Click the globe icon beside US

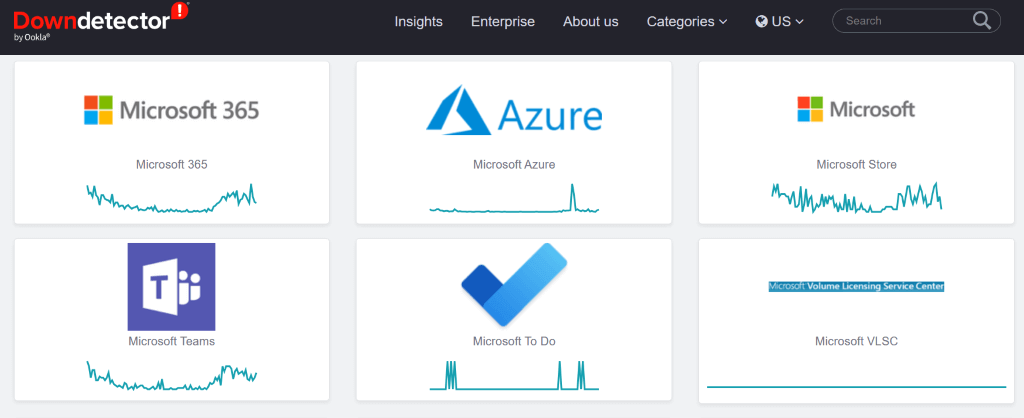(x=762, y=21)
